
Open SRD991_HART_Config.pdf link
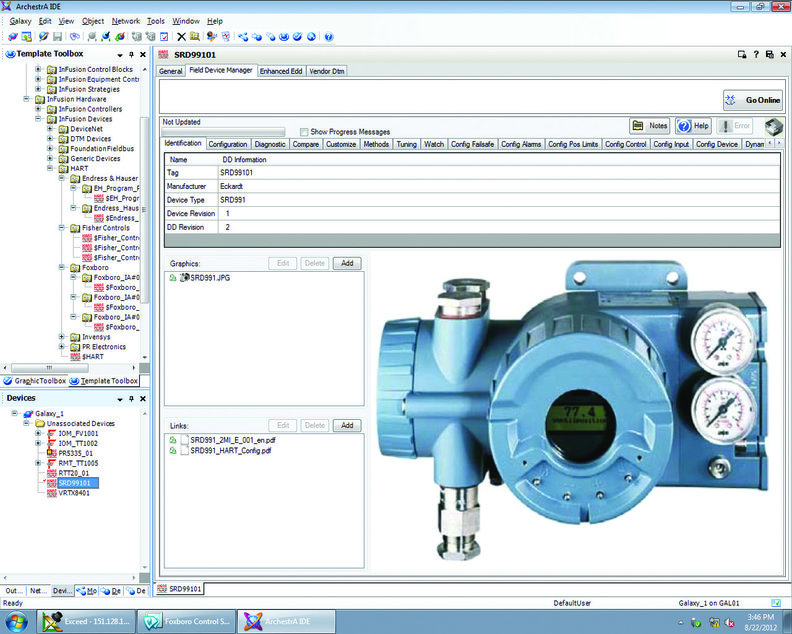click(230, 451)
